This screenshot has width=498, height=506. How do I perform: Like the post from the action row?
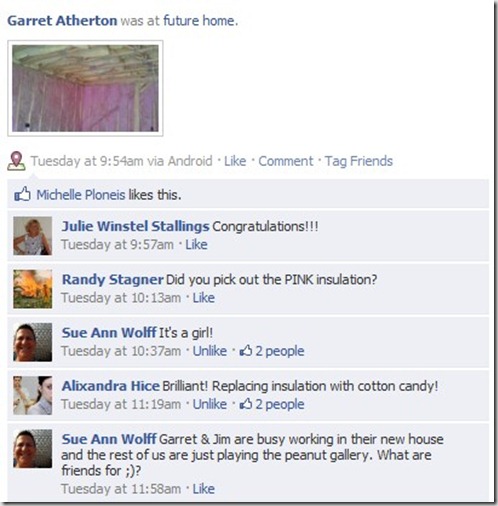tap(235, 161)
